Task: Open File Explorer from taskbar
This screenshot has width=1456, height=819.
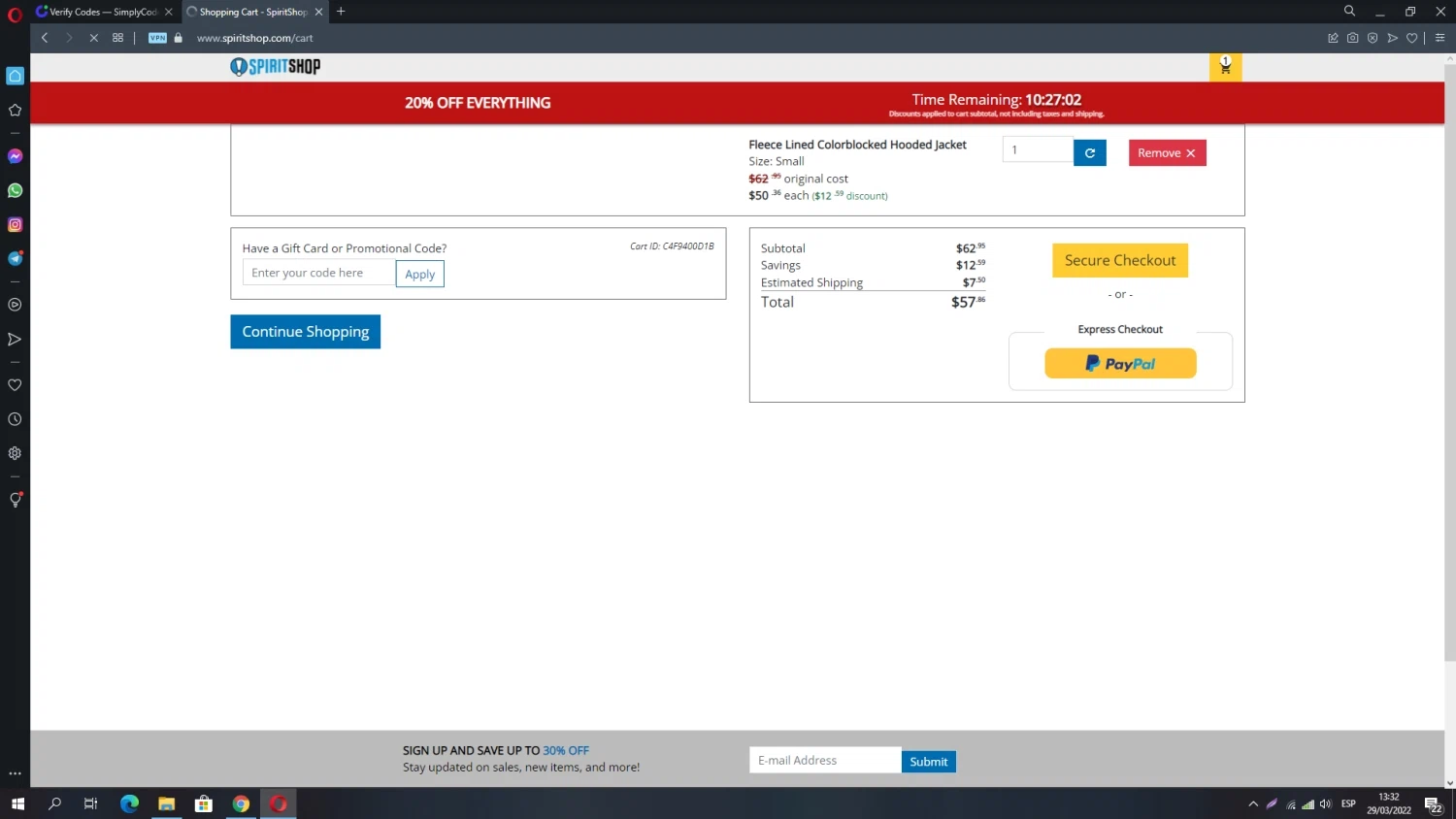Action: coord(166,803)
